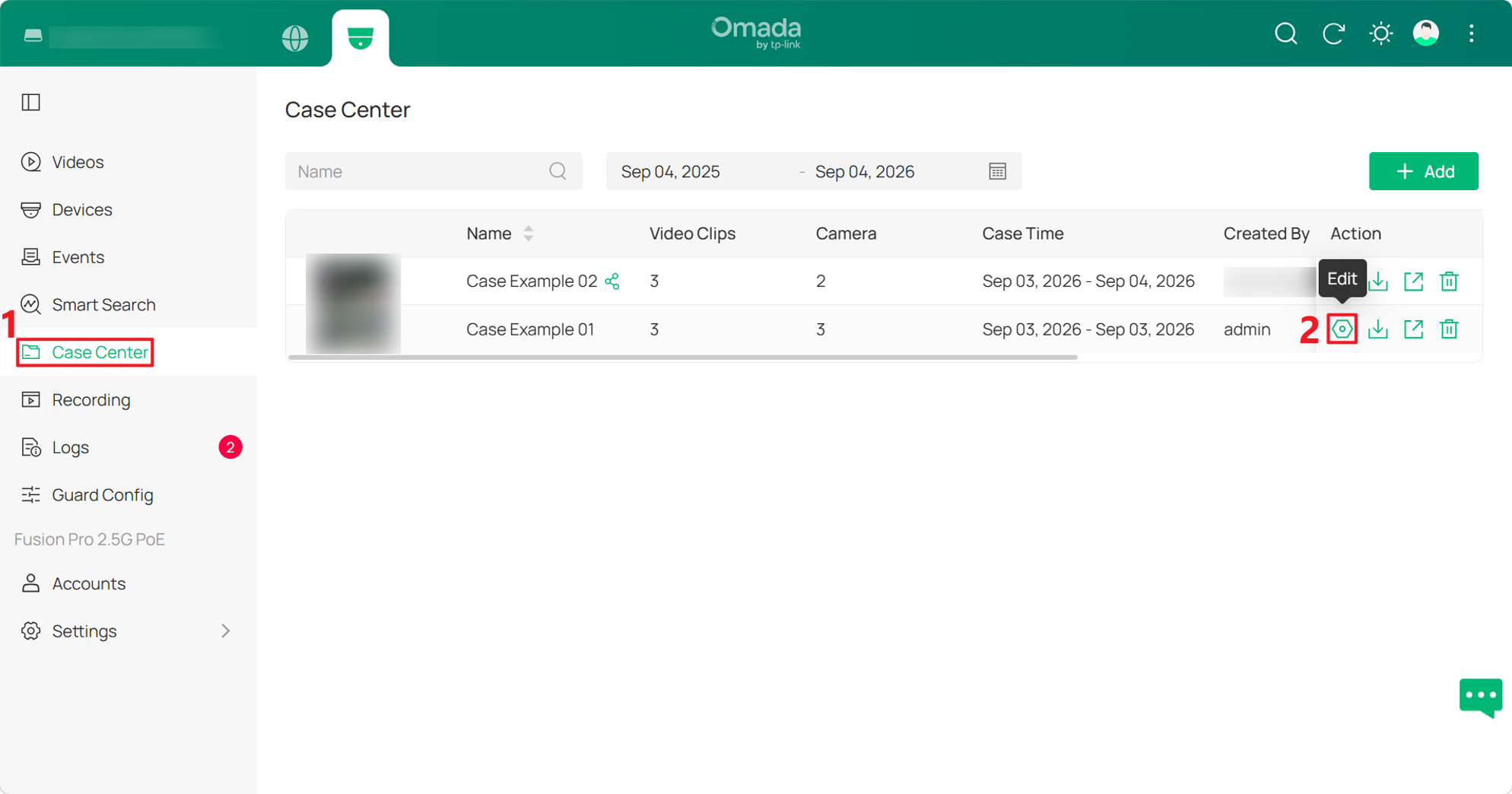Image resolution: width=1512 pixels, height=794 pixels.
Task: Open the Recording section
Action: point(91,399)
